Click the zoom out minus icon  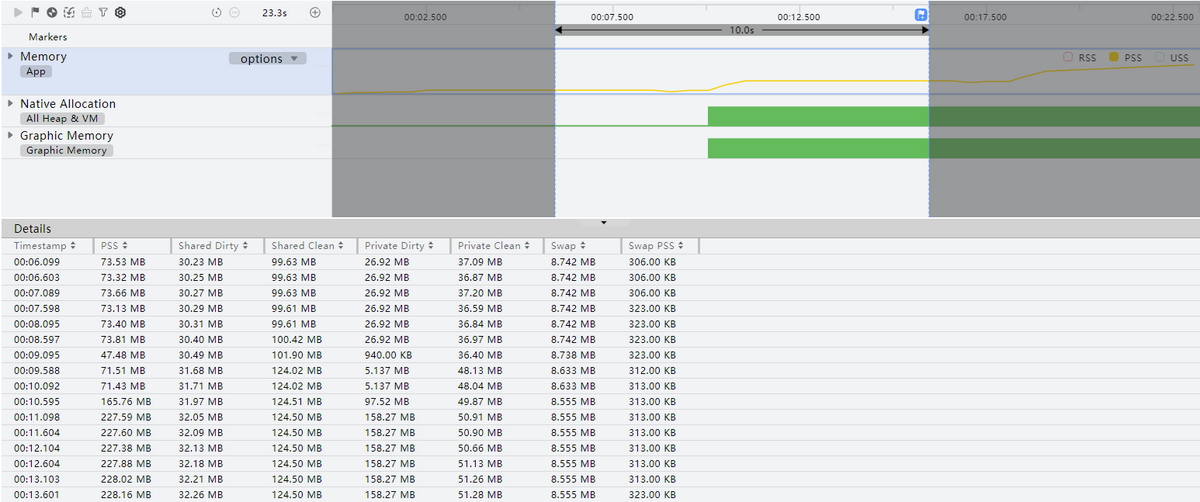[234, 13]
